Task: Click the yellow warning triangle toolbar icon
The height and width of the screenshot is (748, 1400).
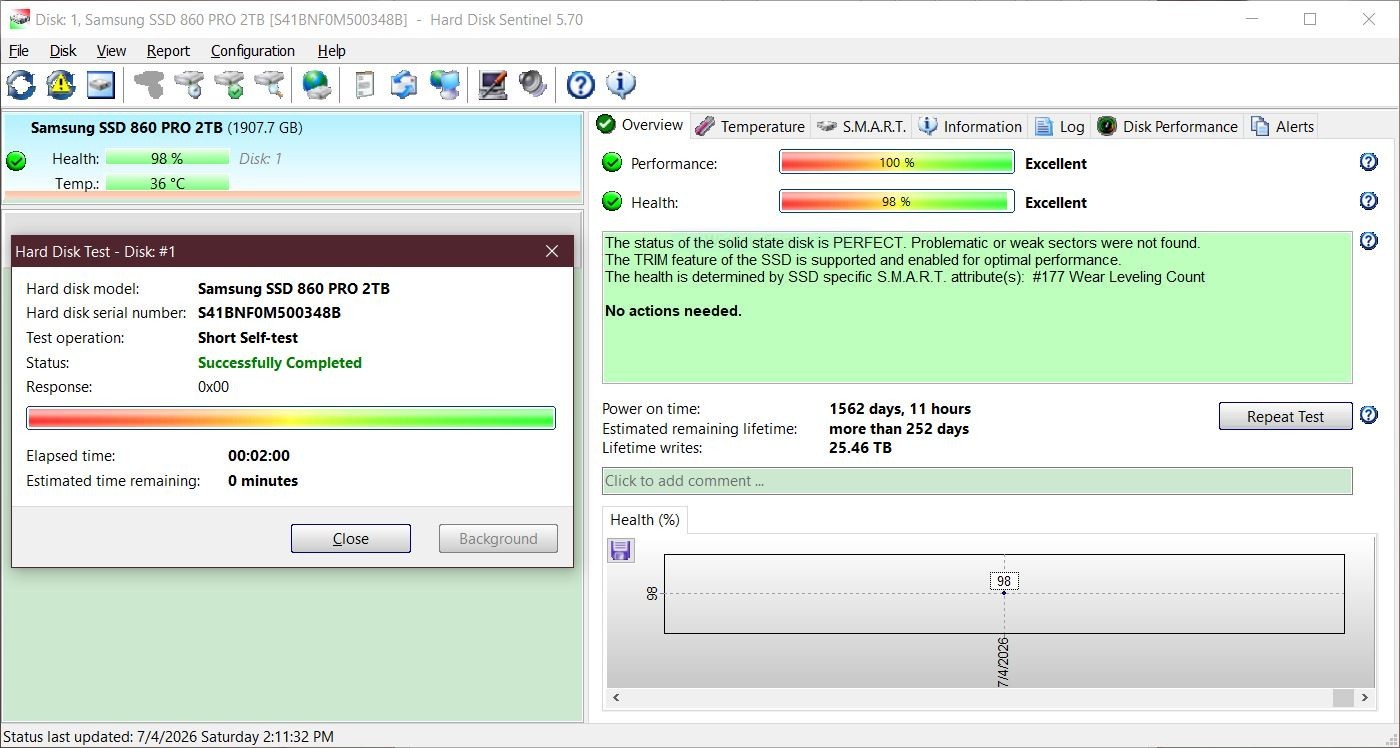Action: [61, 85]
